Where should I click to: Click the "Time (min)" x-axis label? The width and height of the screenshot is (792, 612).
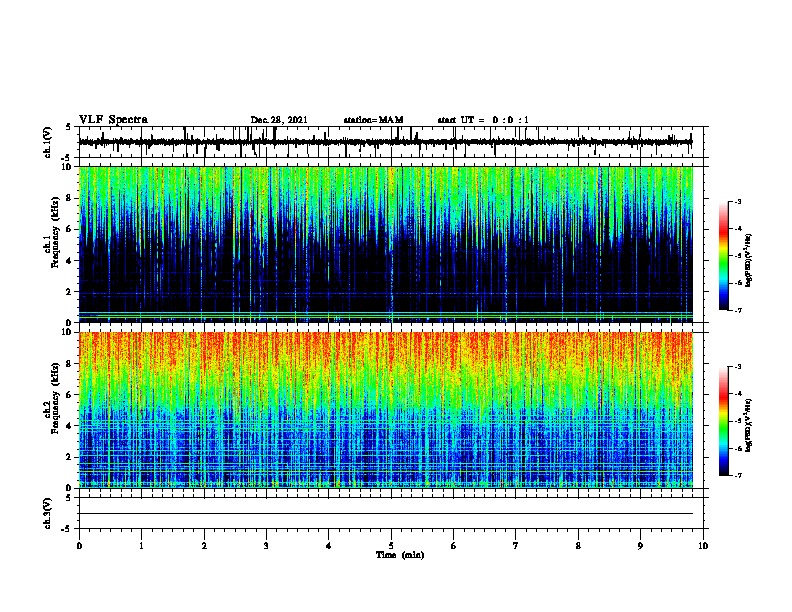[x=400, y=555]
